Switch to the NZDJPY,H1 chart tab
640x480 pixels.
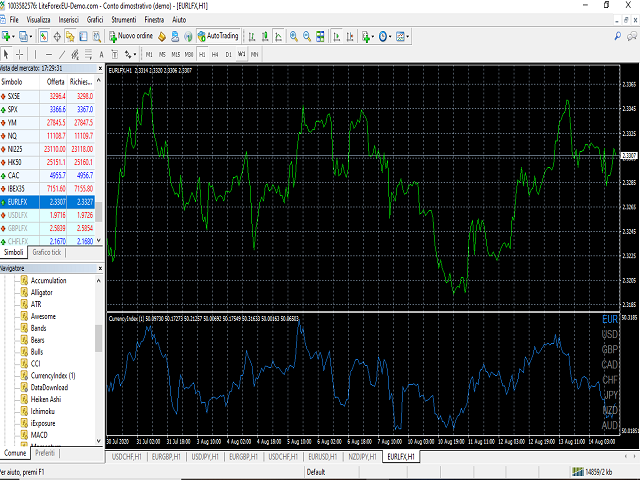364,456
